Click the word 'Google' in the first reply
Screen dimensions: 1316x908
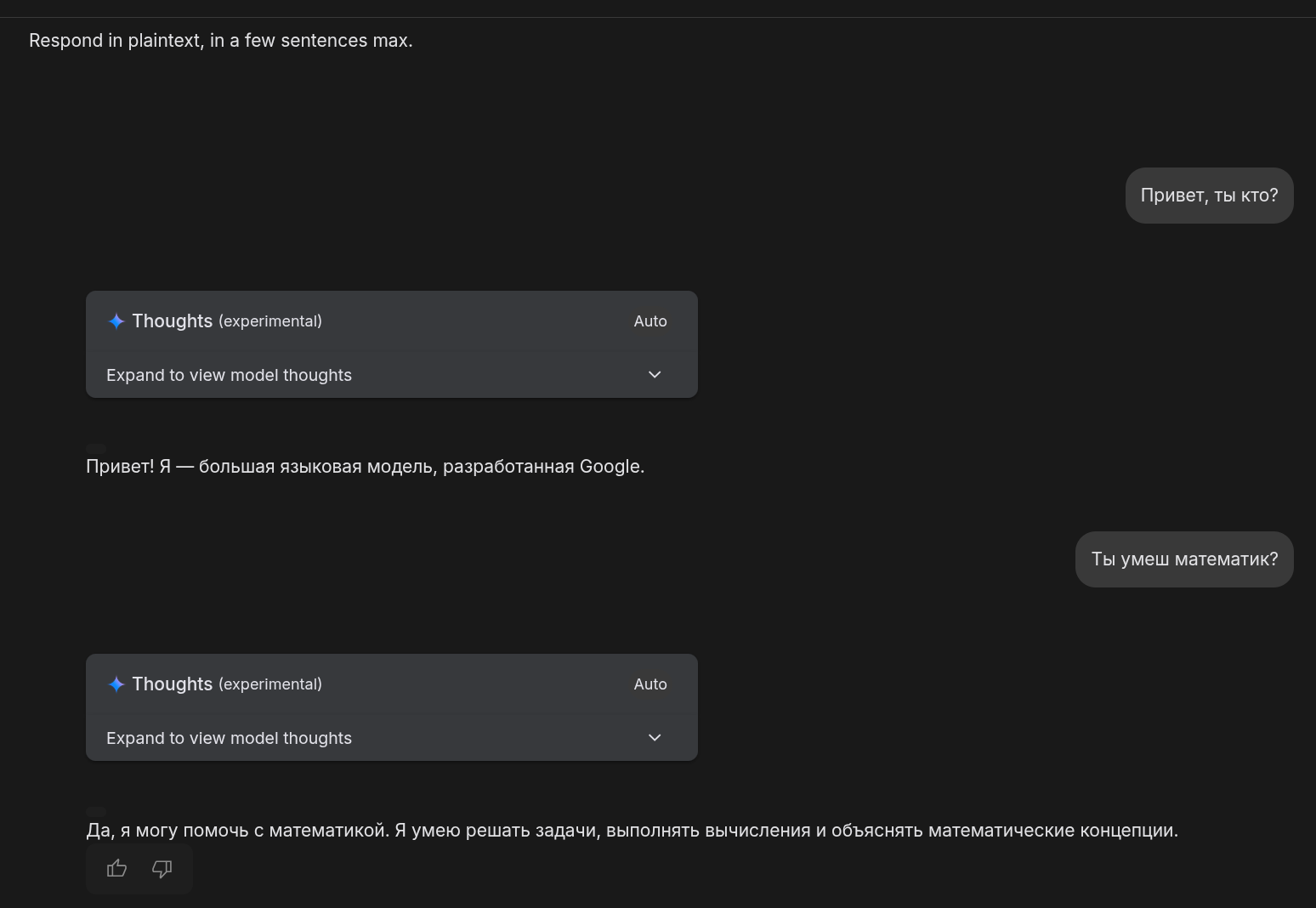pyautogui.click(x=610, y=467)
